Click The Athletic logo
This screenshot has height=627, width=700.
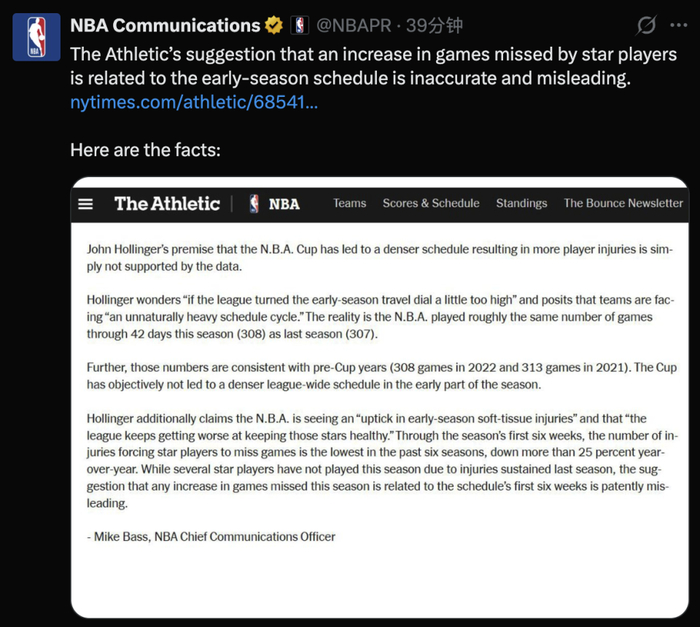167,203
